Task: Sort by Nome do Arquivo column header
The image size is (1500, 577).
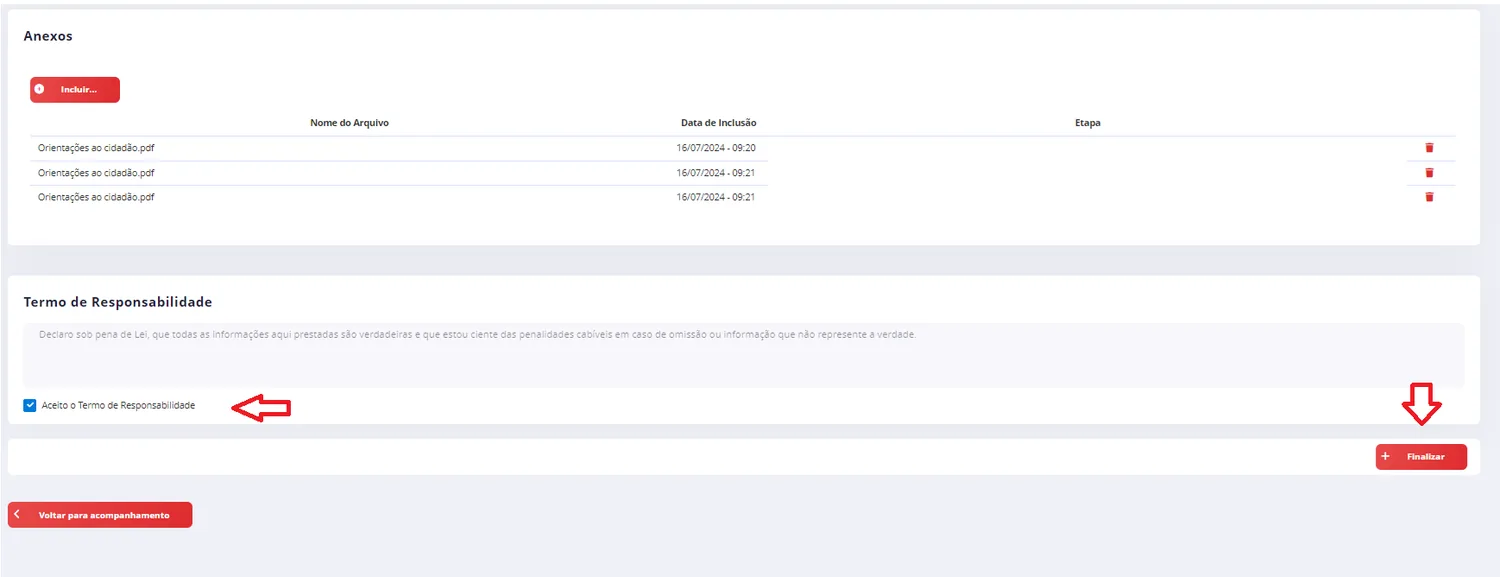Action: coord(349,123)
